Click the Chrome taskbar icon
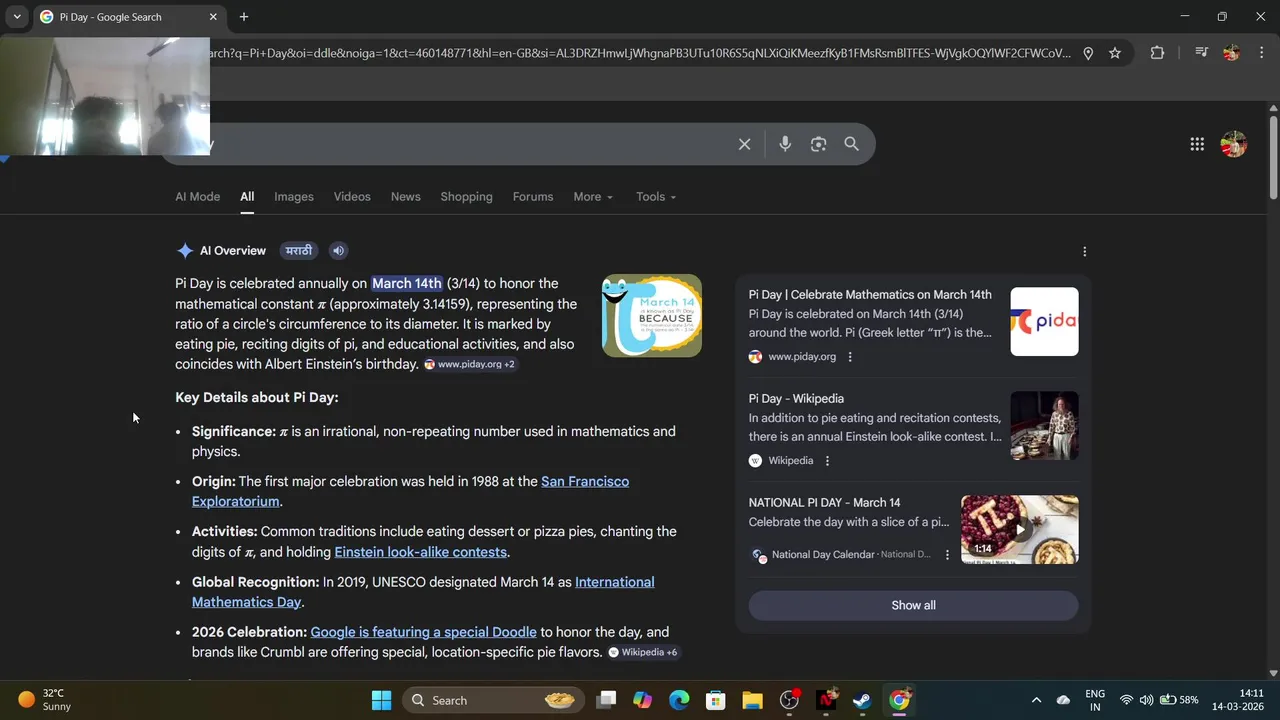The height and width of the screenshot is (720, 1280). click(899, 700)
